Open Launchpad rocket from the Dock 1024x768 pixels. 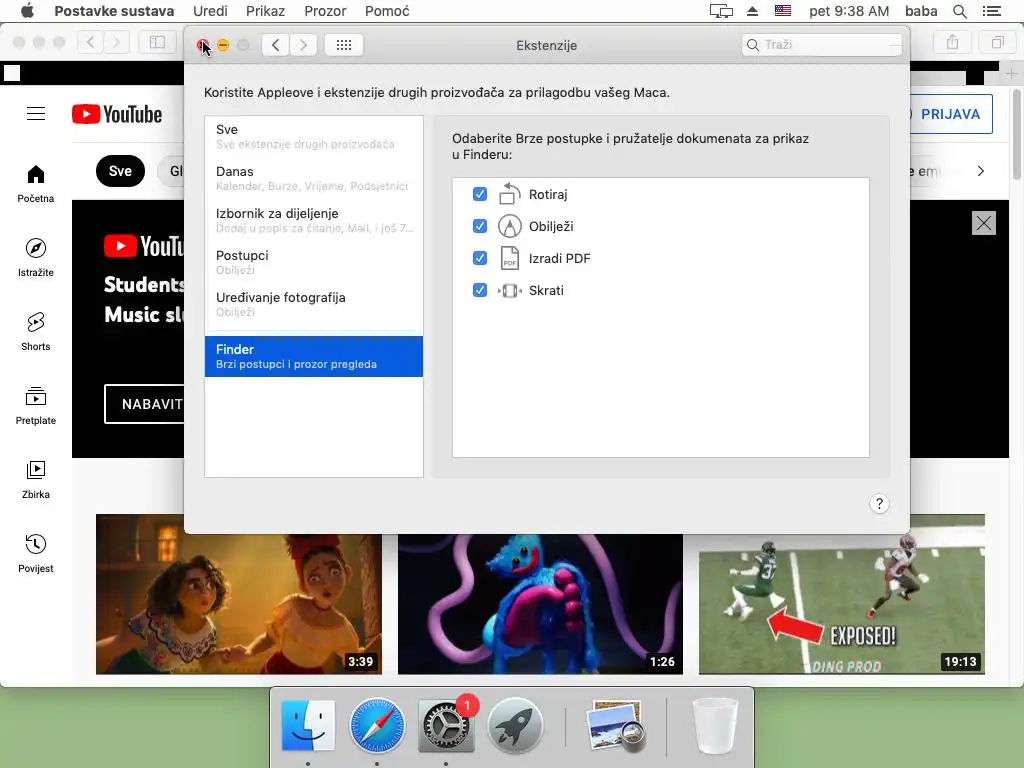[515, 726]
